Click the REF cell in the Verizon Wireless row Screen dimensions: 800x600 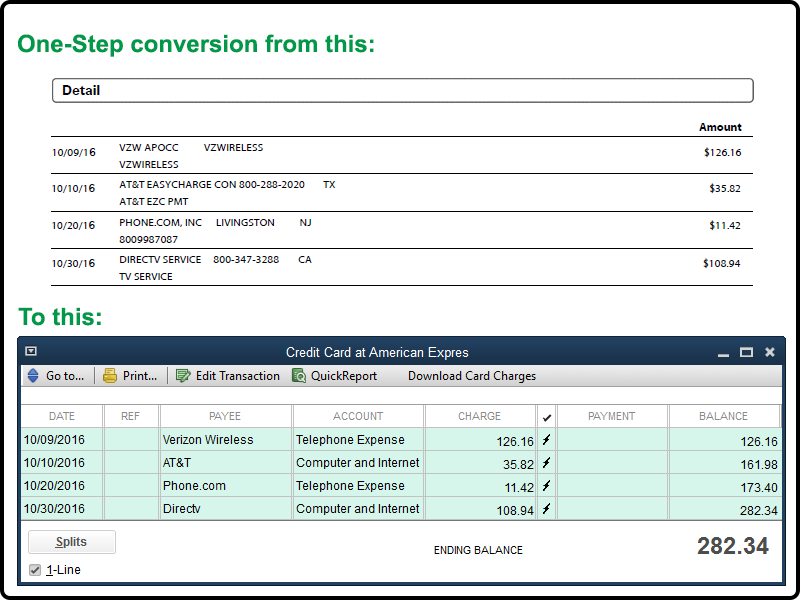131,440
